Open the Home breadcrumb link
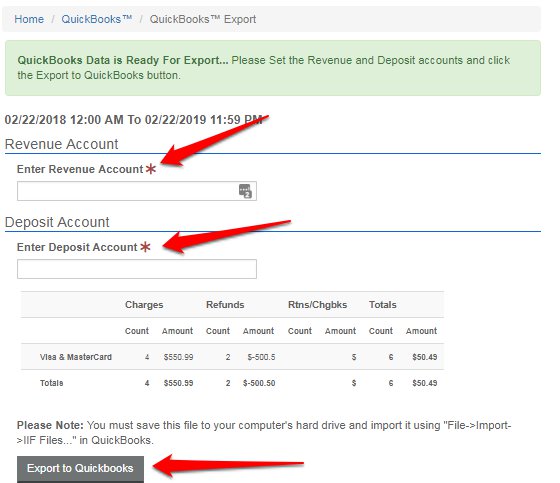560x483 pixels. point(29,19)
